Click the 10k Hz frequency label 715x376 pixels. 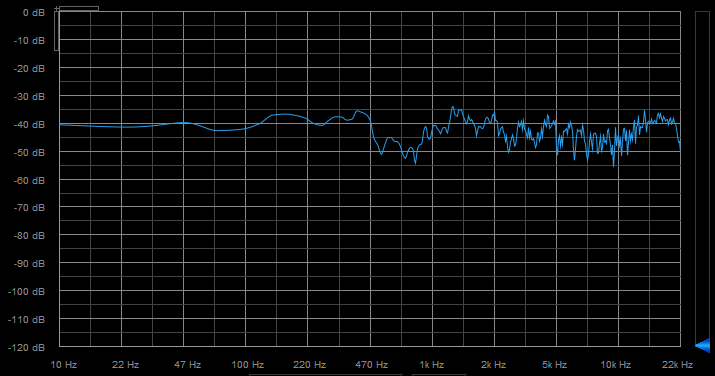coord(616,365)
